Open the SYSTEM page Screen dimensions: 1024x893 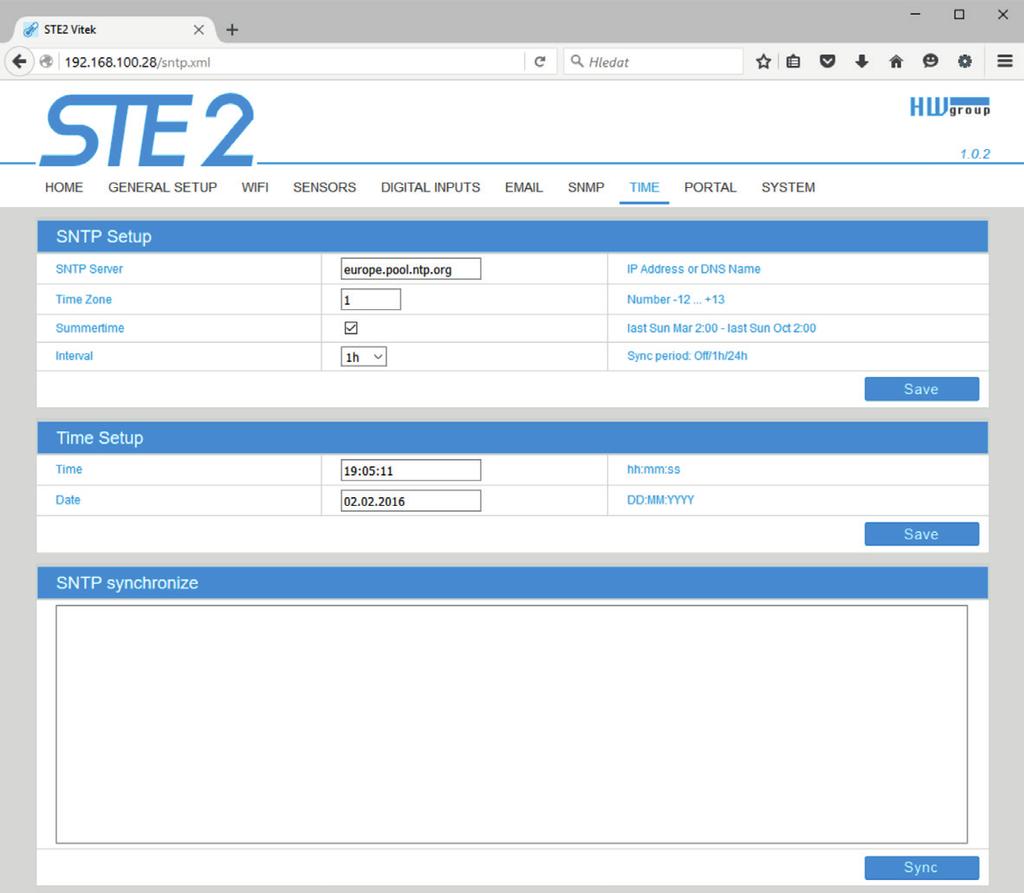pos(788,187)
